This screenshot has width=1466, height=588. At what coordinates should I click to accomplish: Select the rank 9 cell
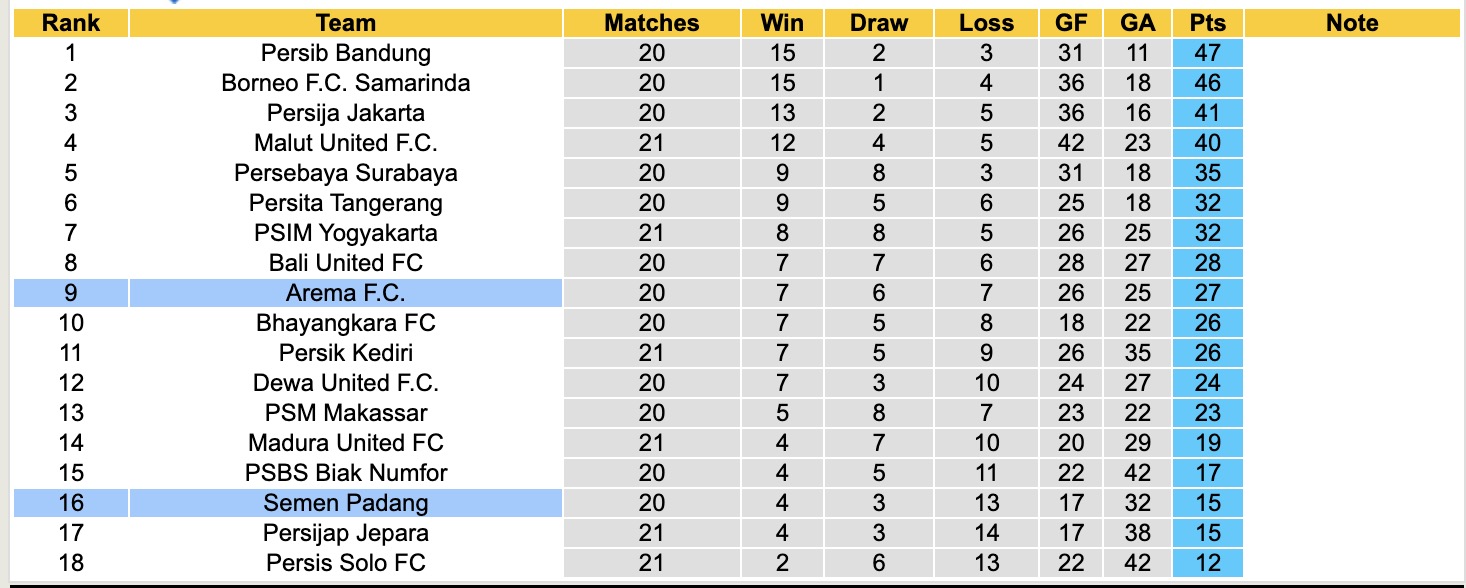(x=70, y=293)
